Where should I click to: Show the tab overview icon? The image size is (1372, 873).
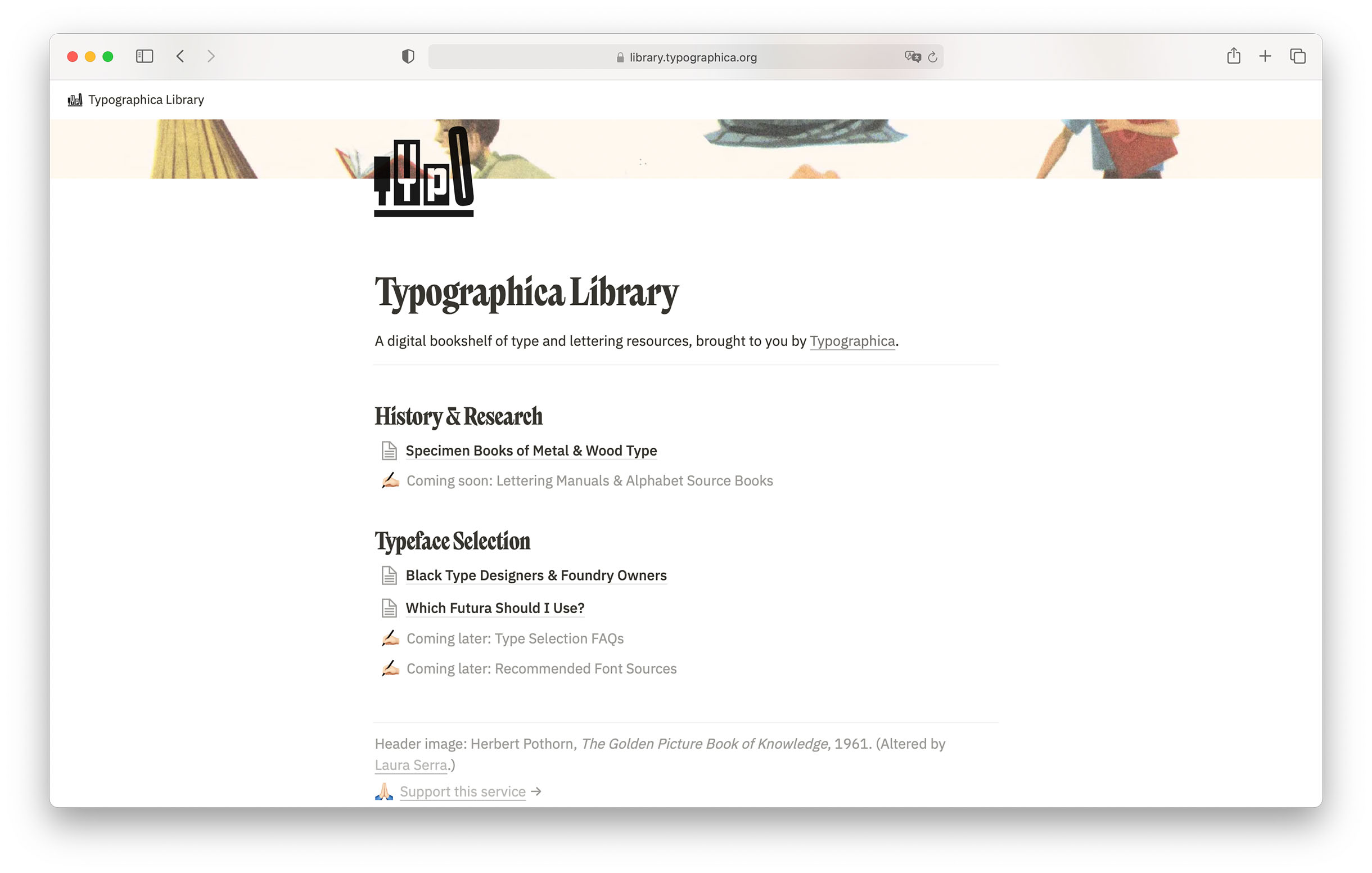tap(1297, 56)
